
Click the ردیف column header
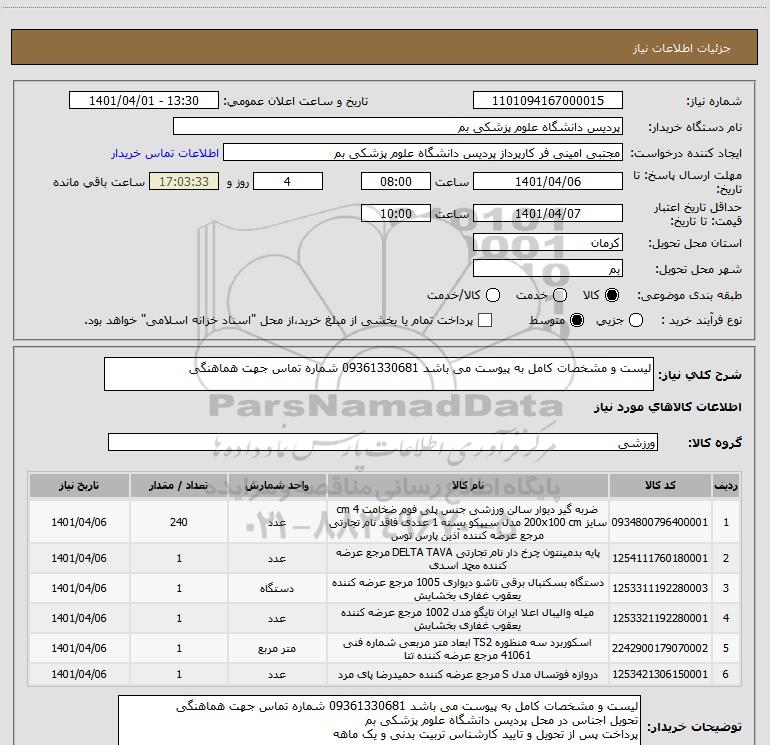[726, 486]
